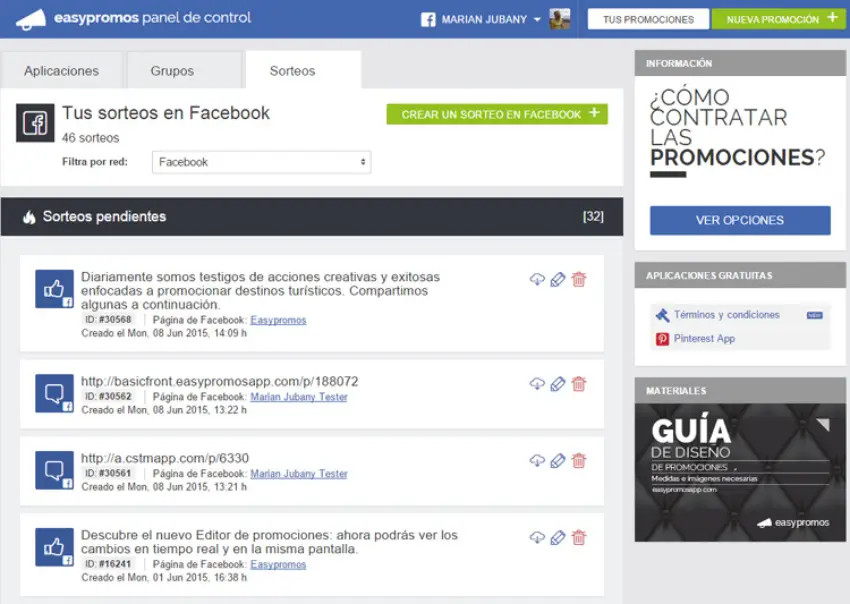The width and height of the screenshot is (850, 604).
Task: Click the Términos y condiciones gavel icon
Action: (662, 315)
